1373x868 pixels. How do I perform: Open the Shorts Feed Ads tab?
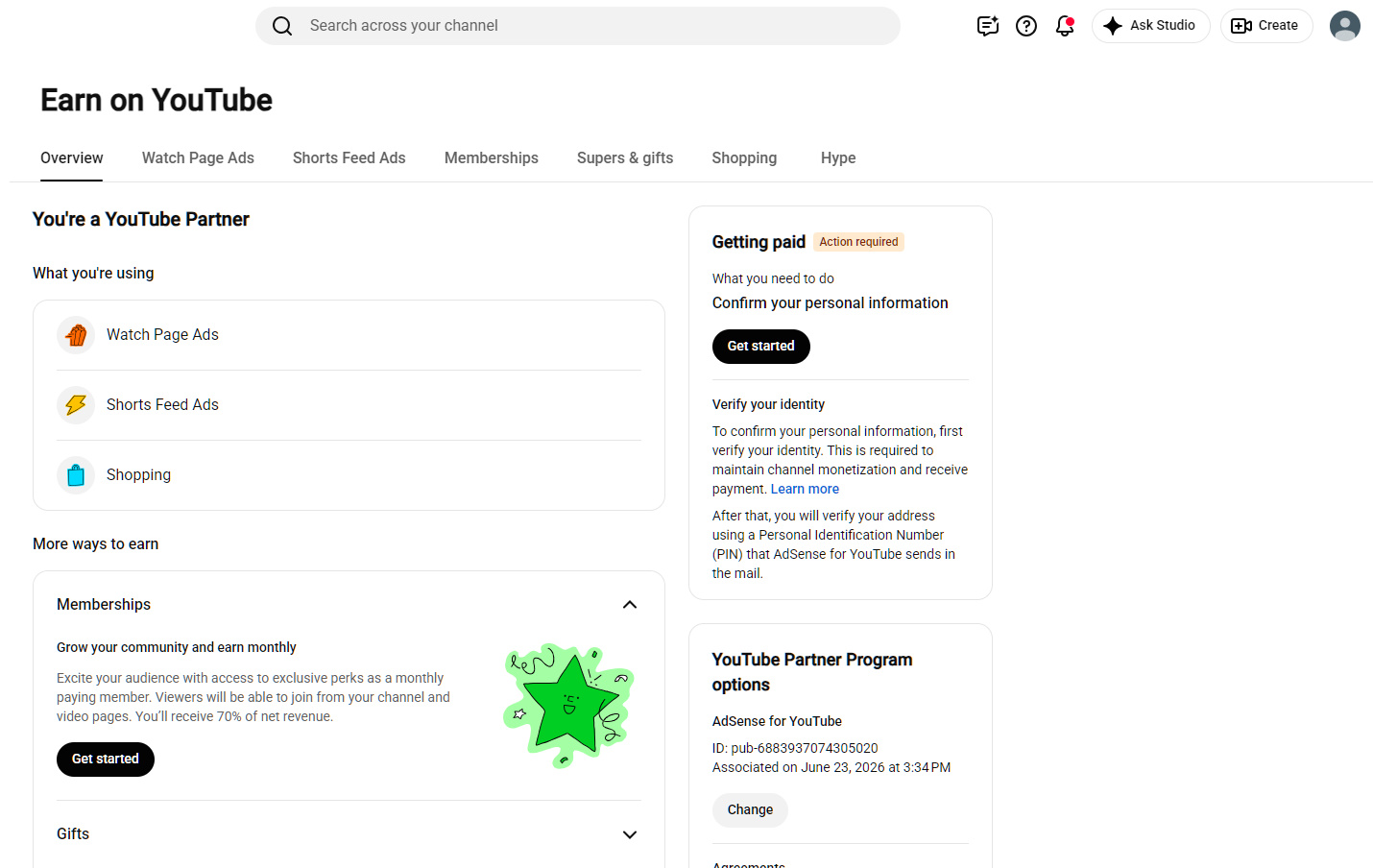349,158
